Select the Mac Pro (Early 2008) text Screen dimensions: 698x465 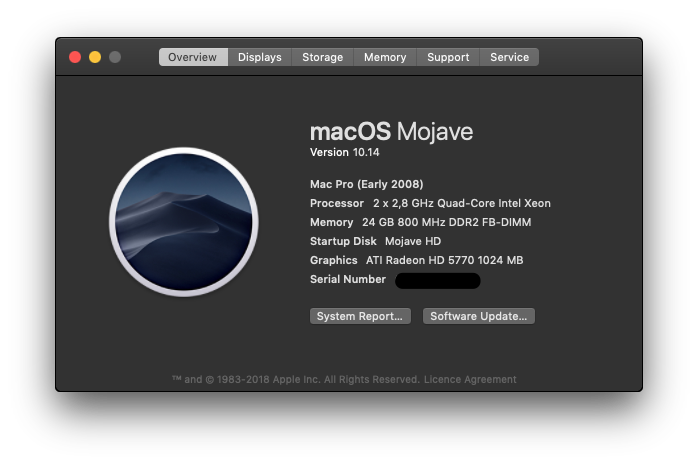[x=366, y=184]
